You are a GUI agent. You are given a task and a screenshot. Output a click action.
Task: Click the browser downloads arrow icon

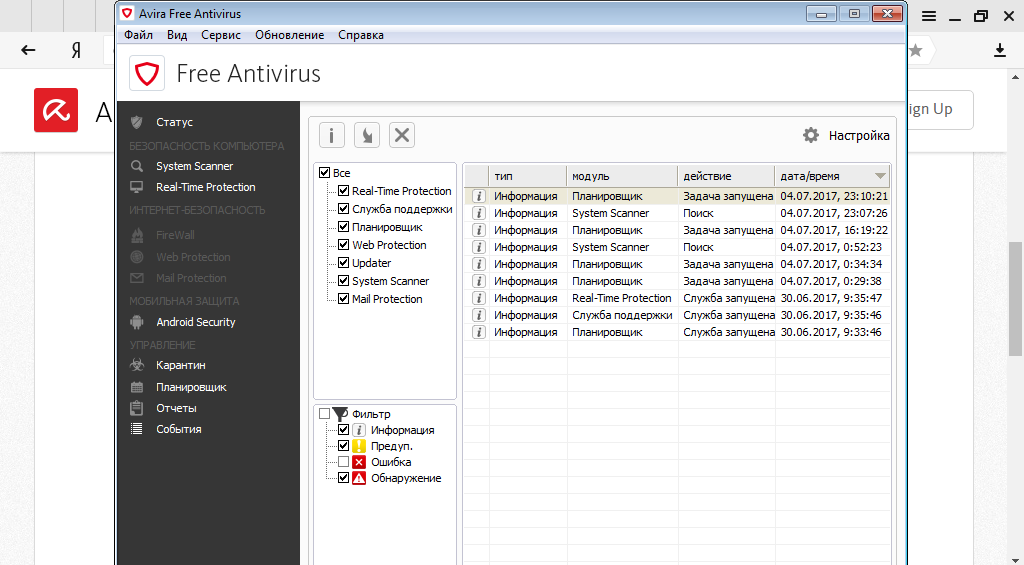point(999,50)
